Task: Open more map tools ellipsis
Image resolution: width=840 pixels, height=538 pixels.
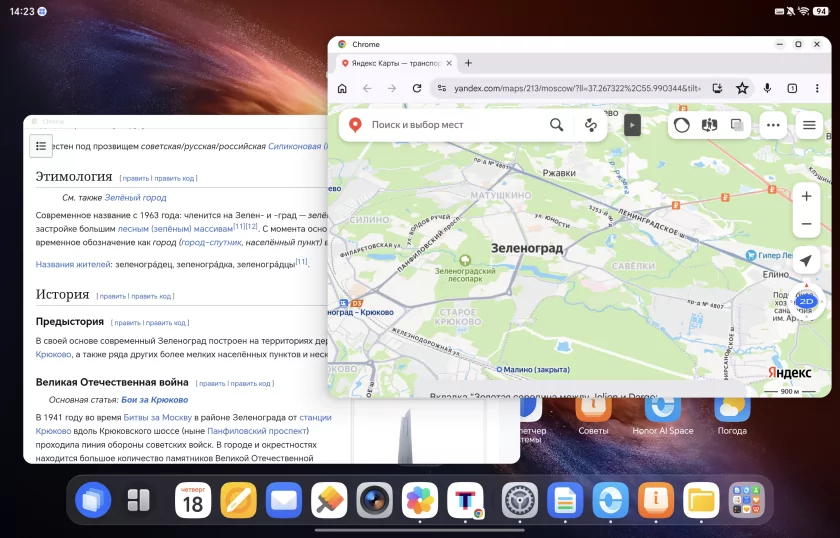Action: pos(773,125)
